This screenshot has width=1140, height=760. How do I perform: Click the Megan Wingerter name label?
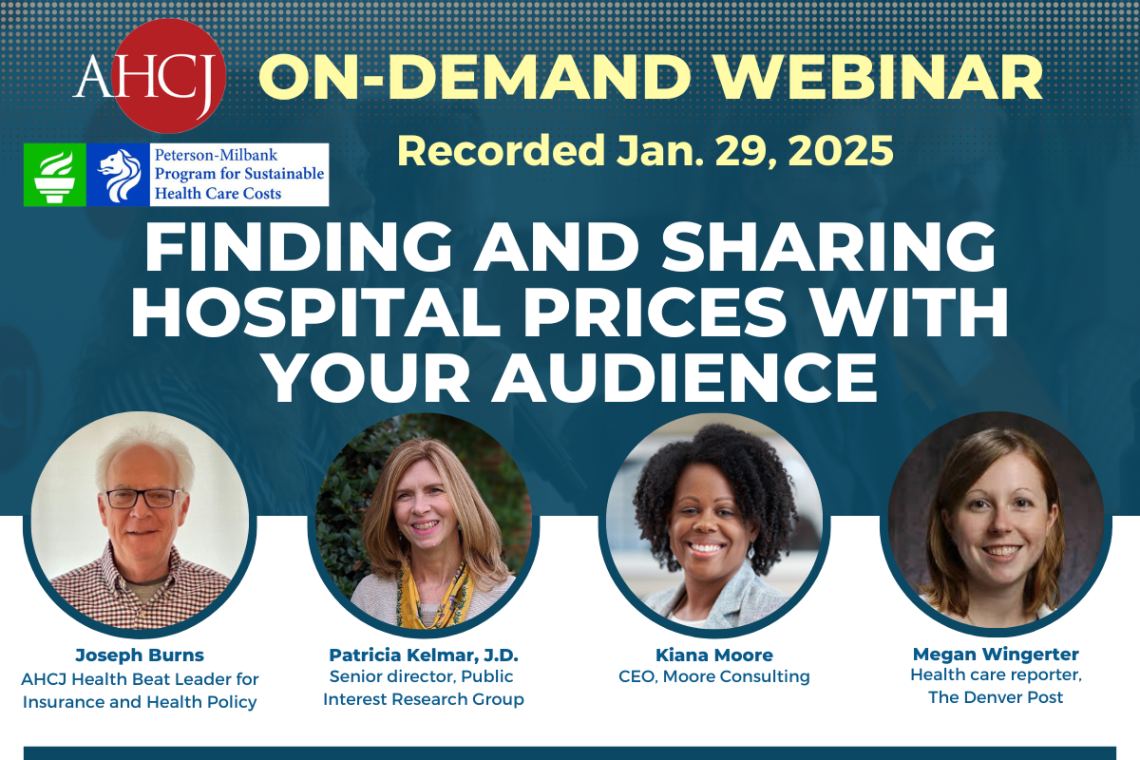(995, 655)
